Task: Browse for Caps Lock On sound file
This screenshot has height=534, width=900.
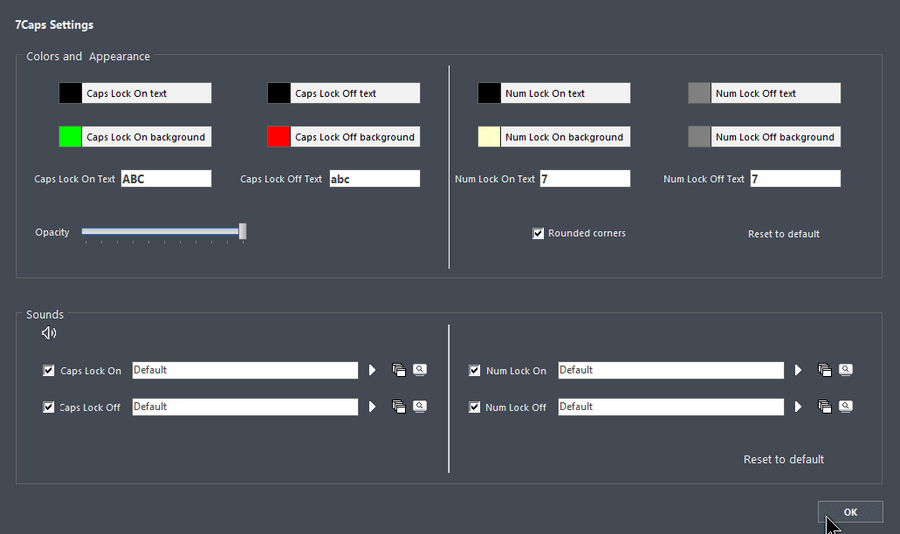Action: tap(420, 370)
